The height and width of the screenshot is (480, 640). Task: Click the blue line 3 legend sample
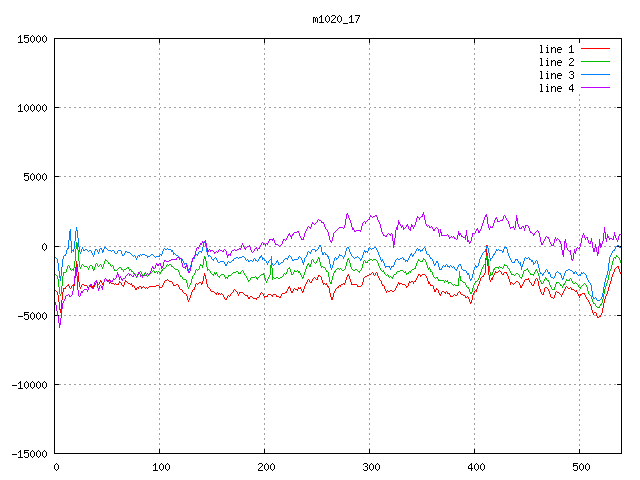pyautogui.click(x=596, y=75)
